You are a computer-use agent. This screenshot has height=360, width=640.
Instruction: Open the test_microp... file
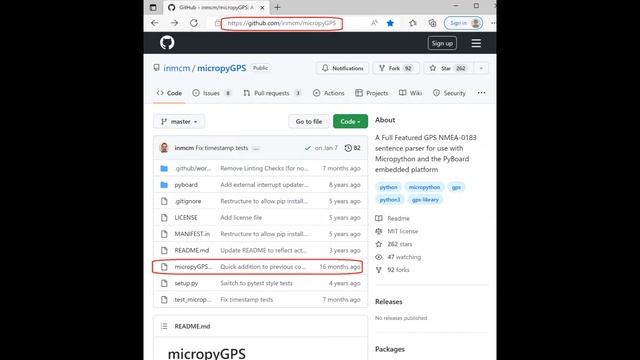click(193, 299)
